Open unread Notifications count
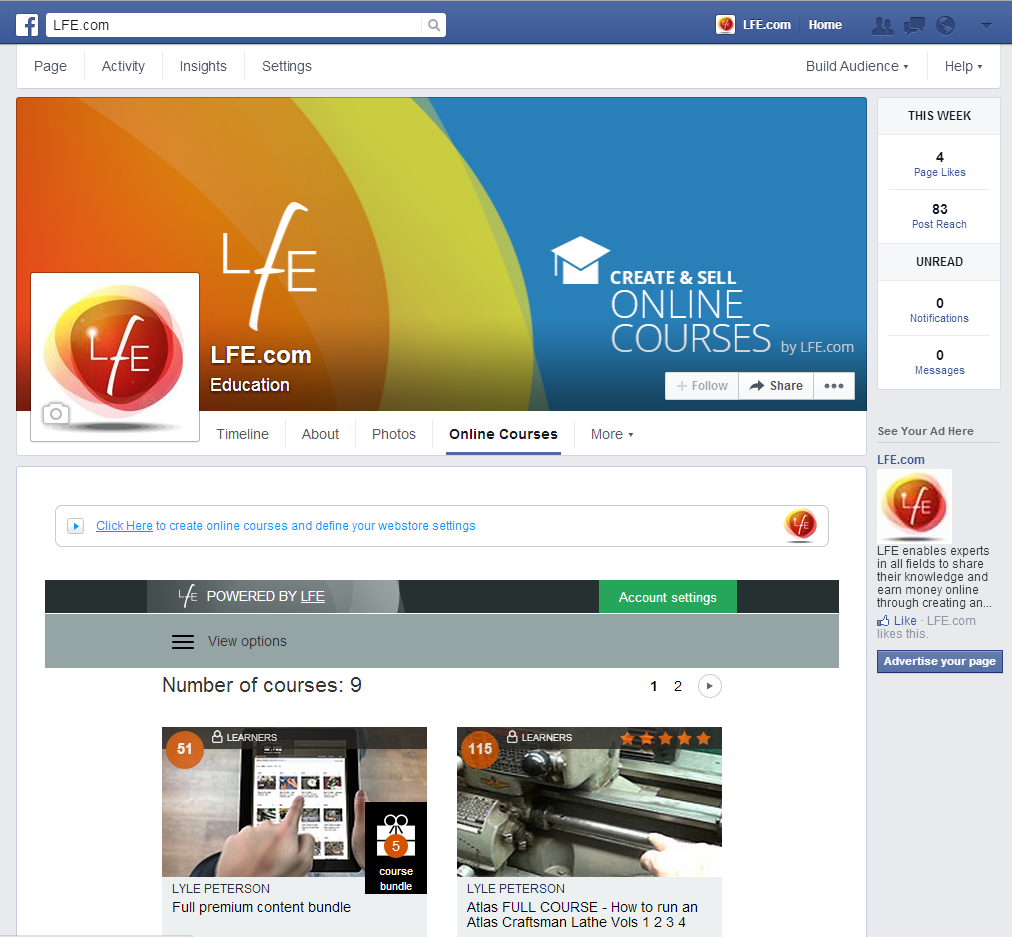This screenshot has width=1012, height=937. [x=939, y=310]
